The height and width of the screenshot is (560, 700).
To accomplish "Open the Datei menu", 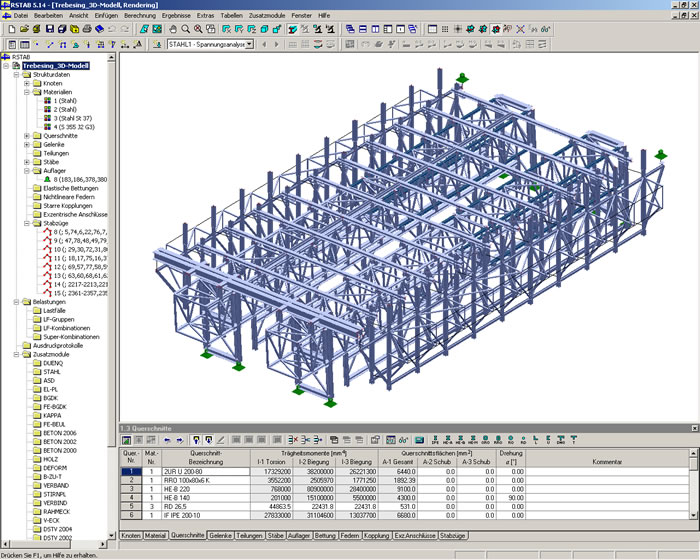I will [21, 16].
